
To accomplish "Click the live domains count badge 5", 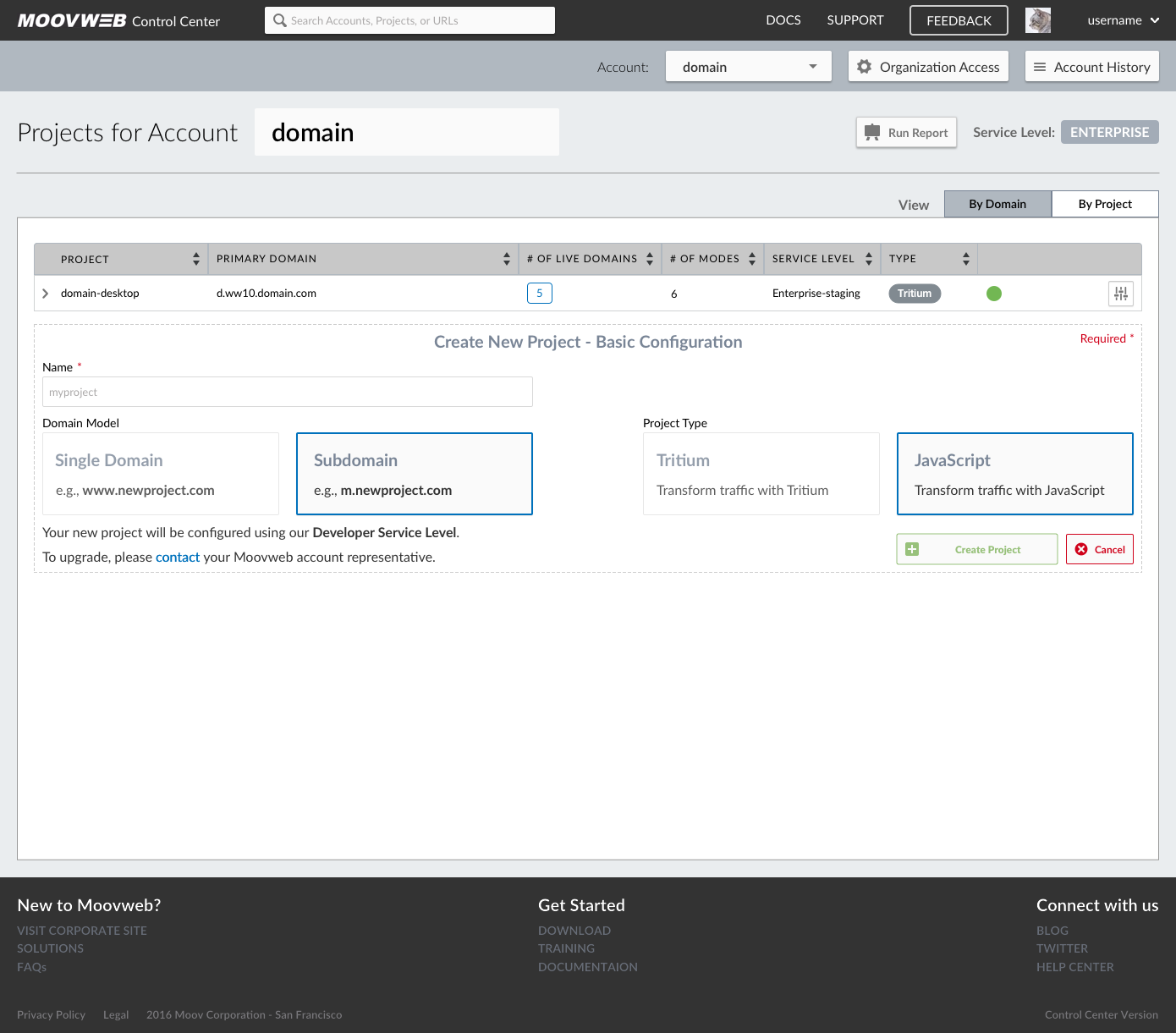I will [x=540, y=294].
